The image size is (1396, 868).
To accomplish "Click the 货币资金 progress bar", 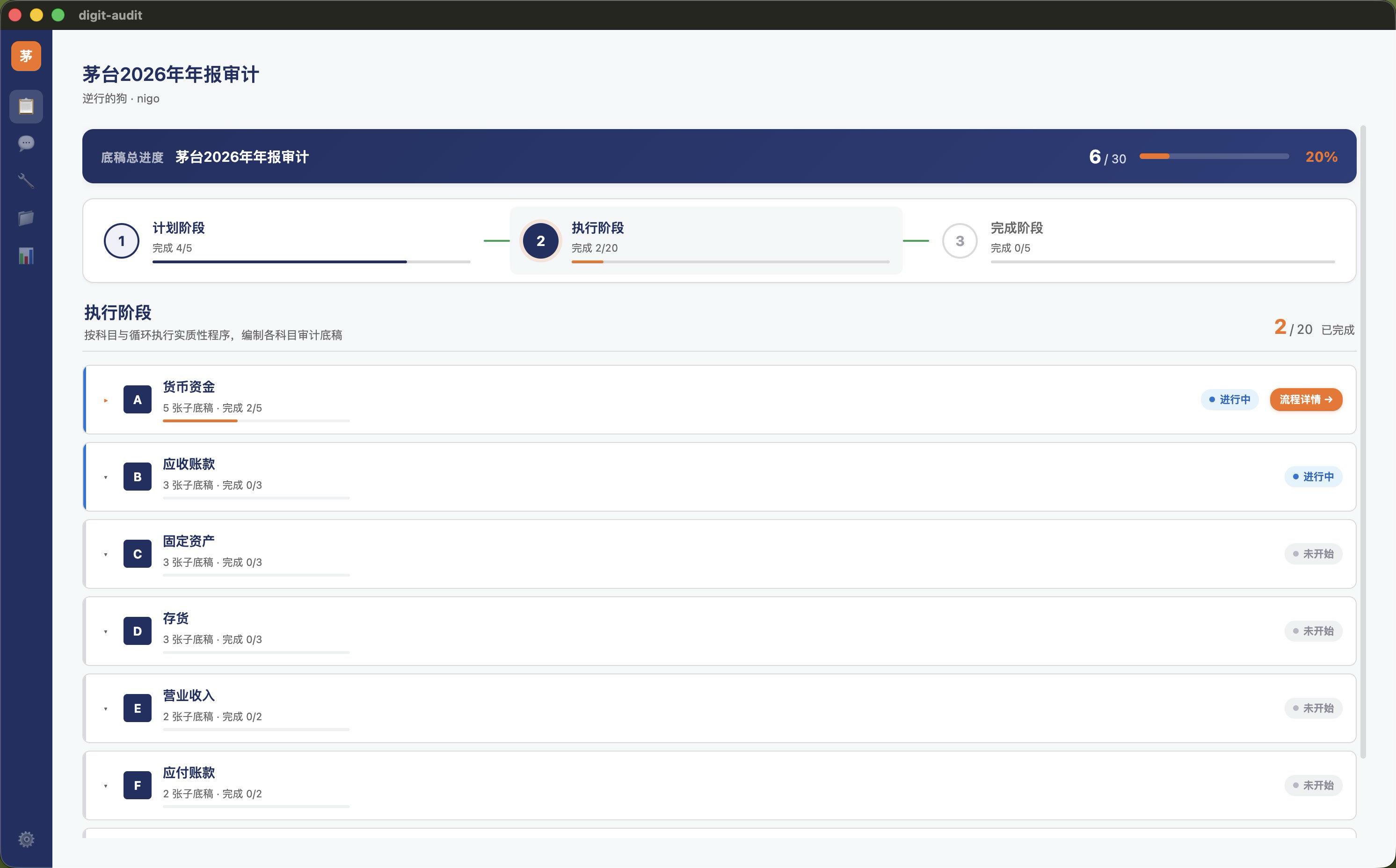I will click(256, 421).
